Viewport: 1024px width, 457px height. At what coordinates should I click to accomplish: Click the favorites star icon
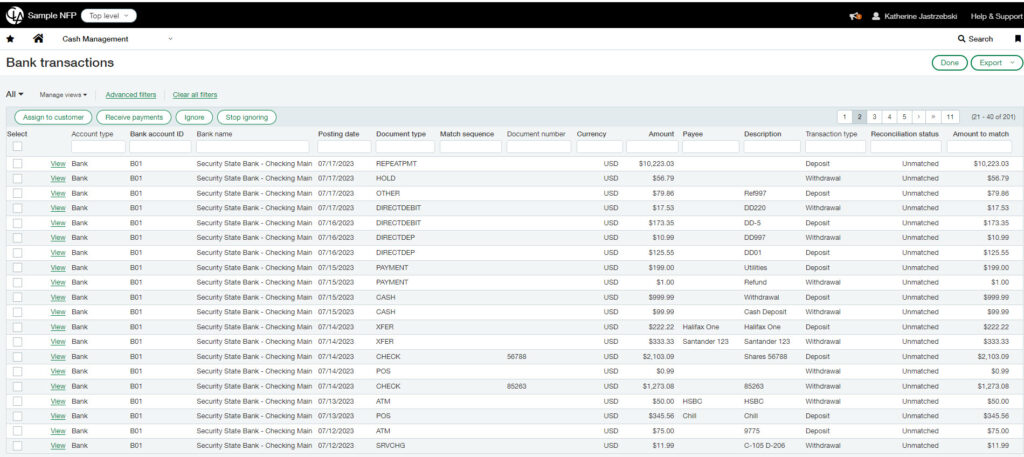10,39
